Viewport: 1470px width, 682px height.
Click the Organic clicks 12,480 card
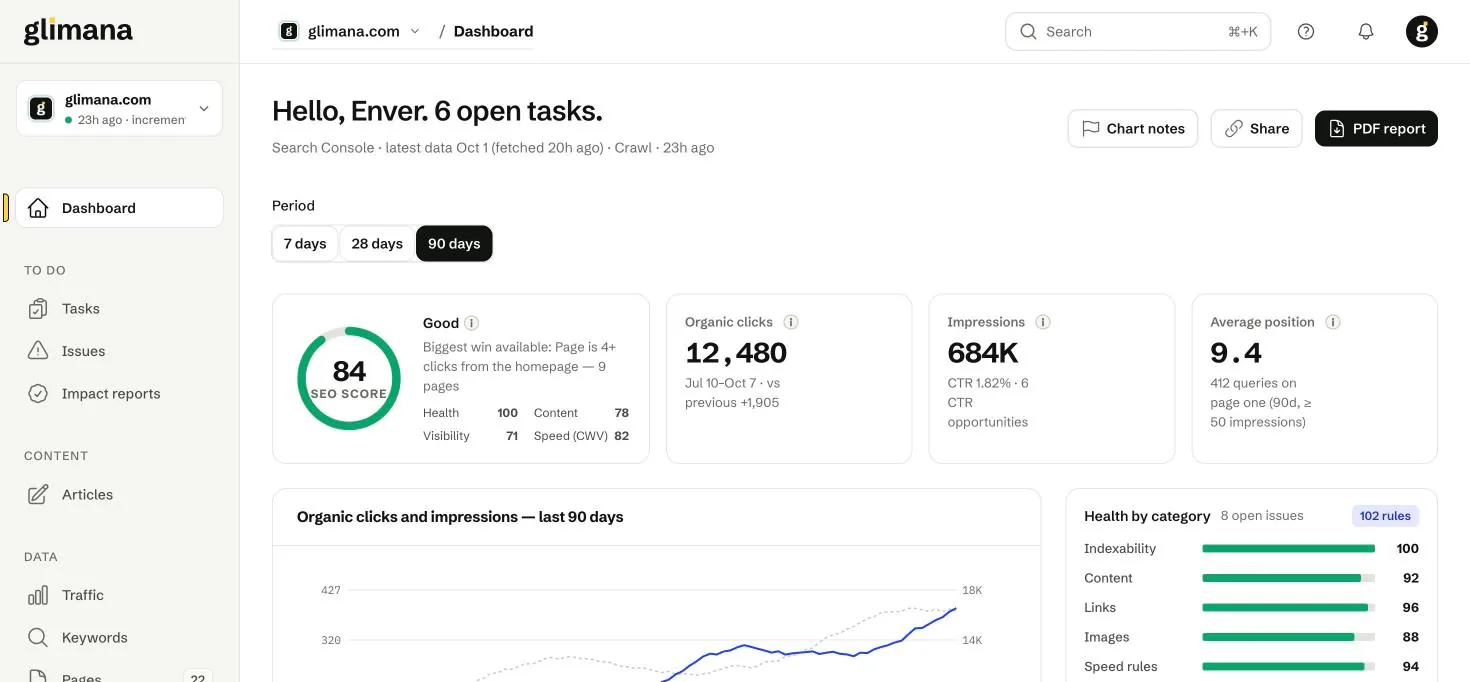pos(789,378)
